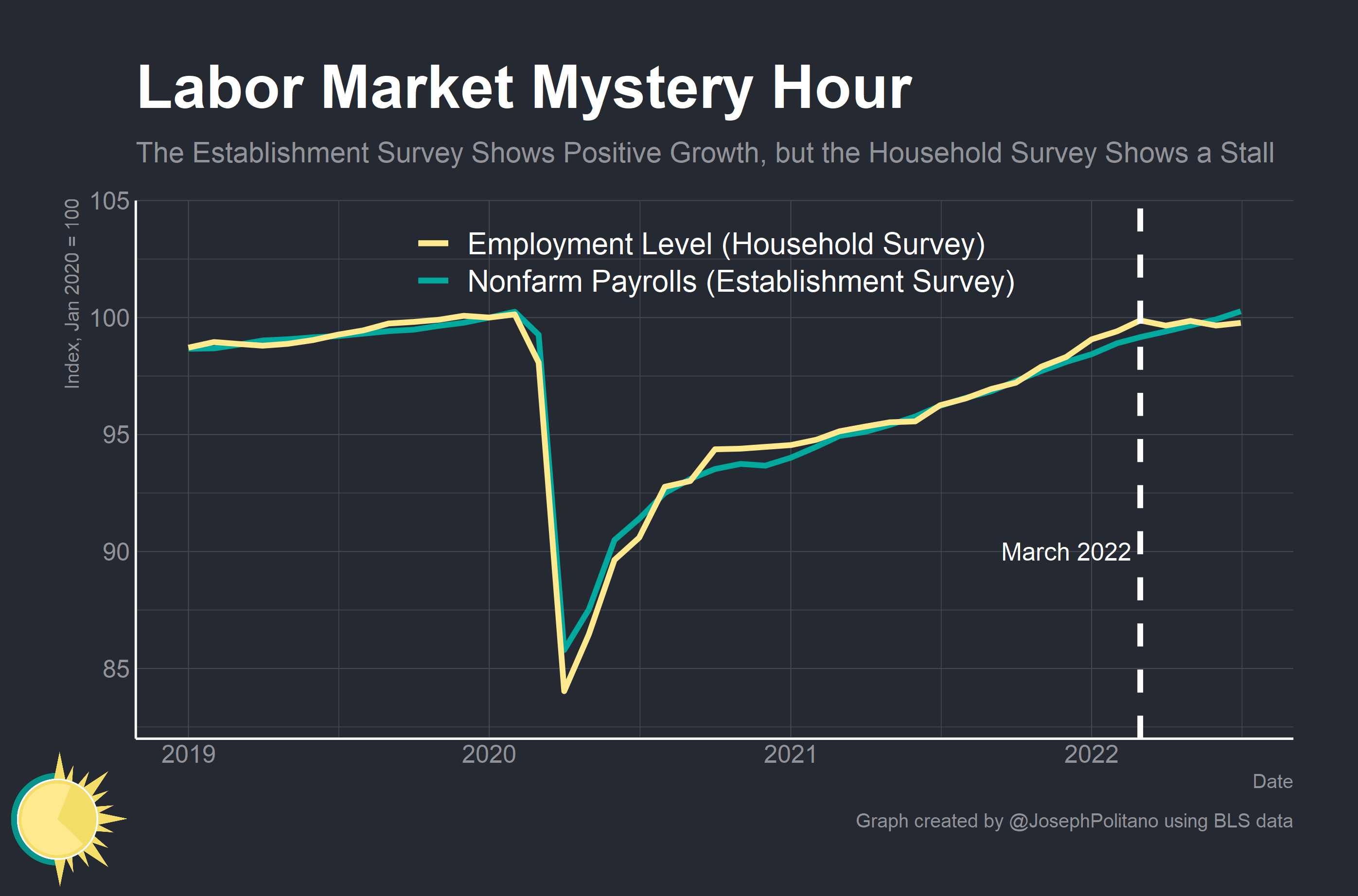
Task: Click the Labor Market Mystery Hour title
Action: pos(524,88)
